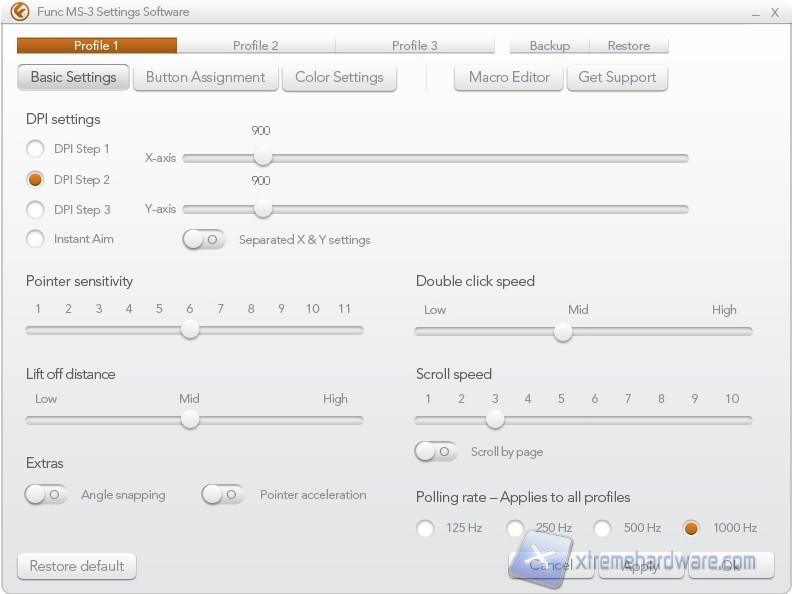Toggle Separated X & Y settings switch

[204, 240]
